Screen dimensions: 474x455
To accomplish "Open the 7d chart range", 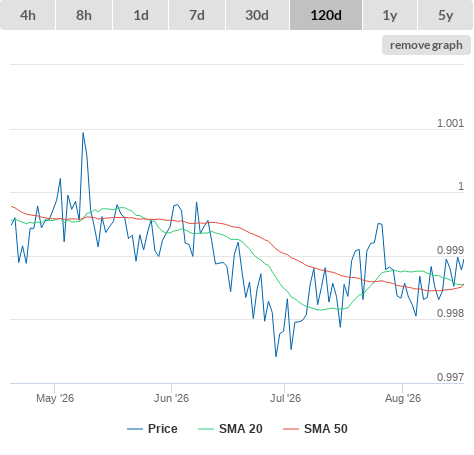I will [x=197, y=15].
